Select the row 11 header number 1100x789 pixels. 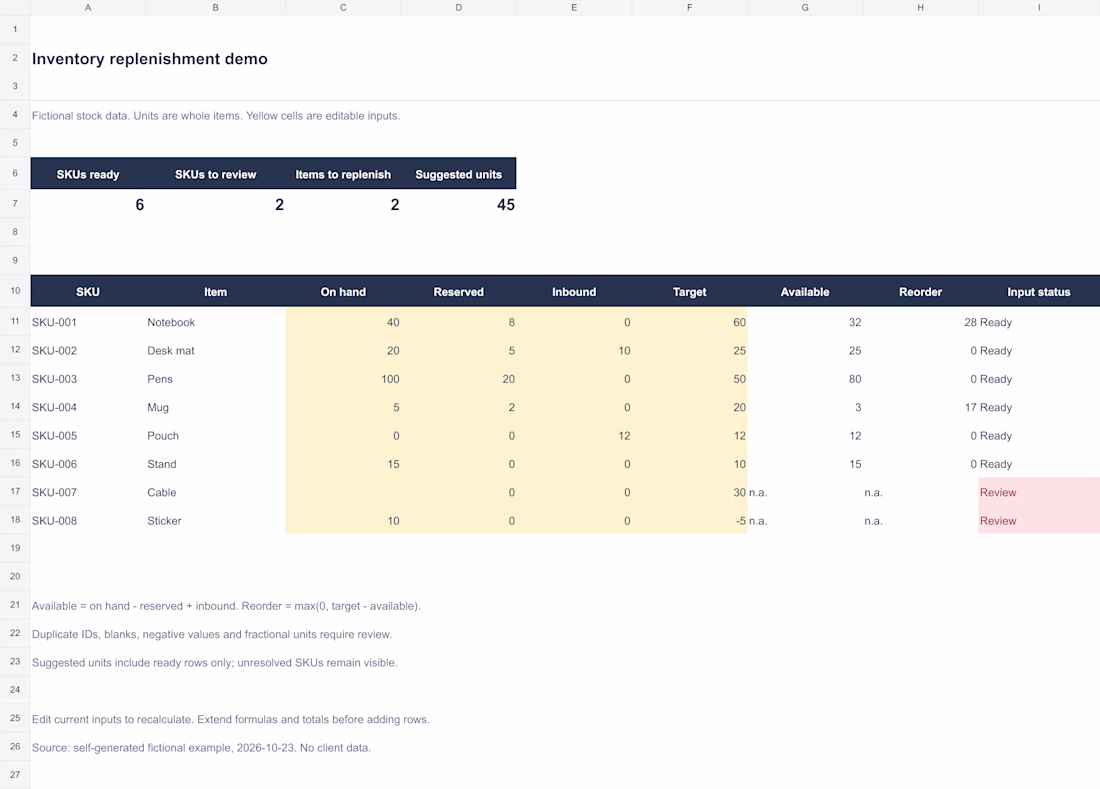tap(15, 322)
